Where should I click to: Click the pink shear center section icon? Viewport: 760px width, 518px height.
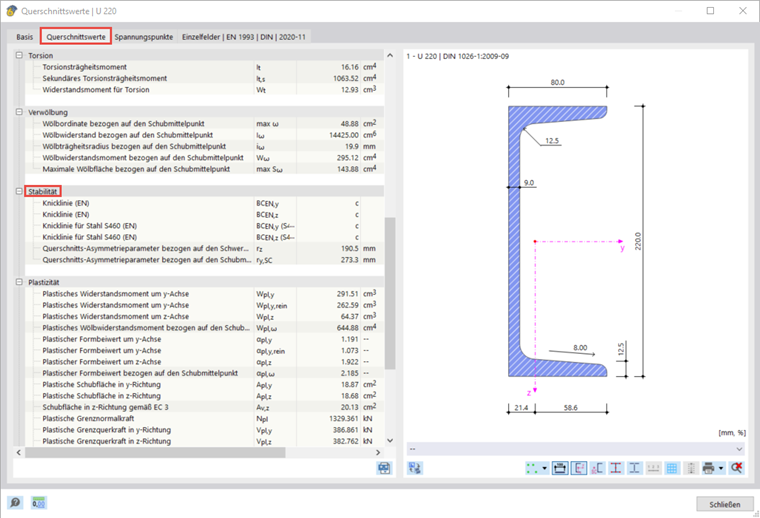click(597, 468)
